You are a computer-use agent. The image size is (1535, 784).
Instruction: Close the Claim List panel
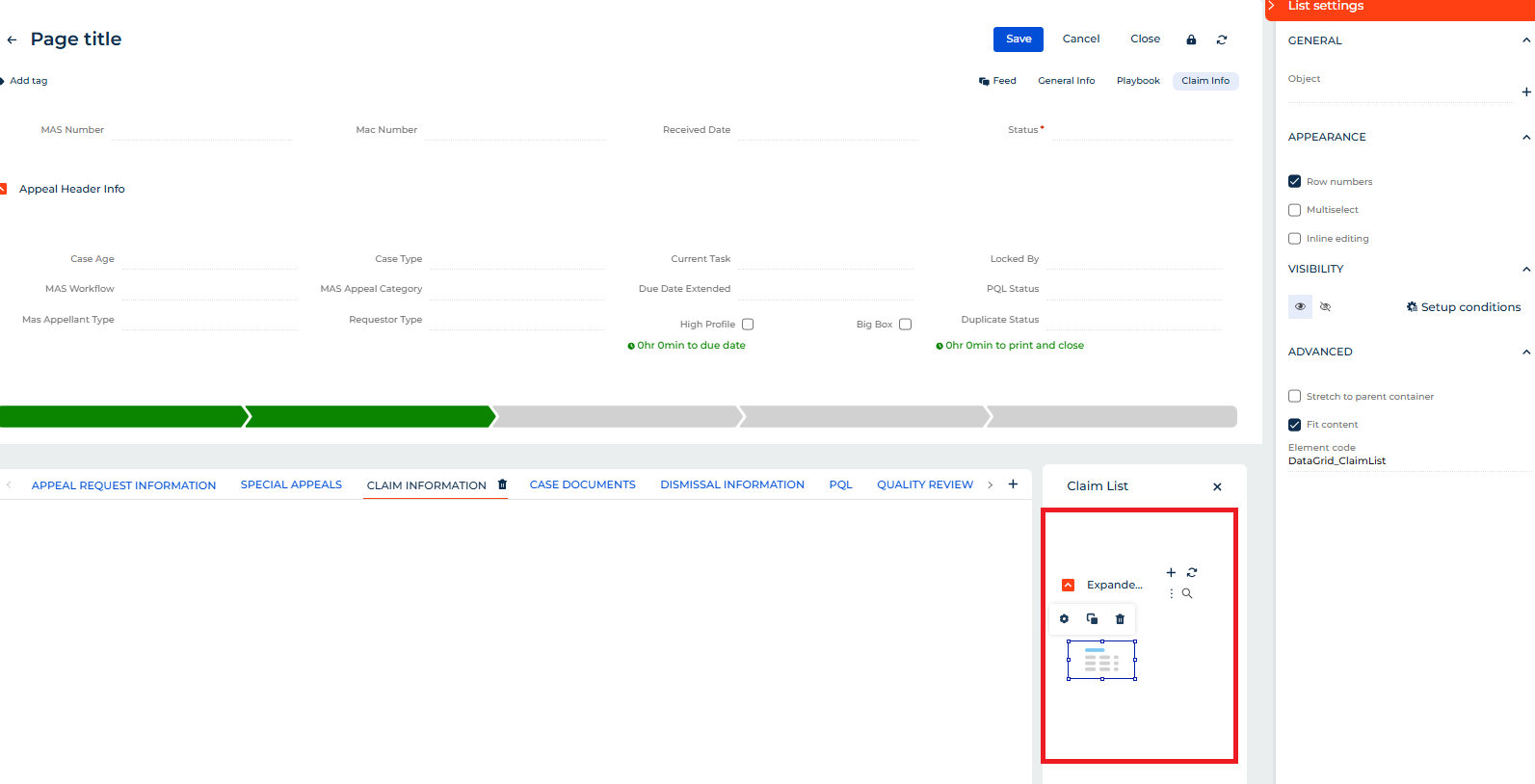point(1217,486)
